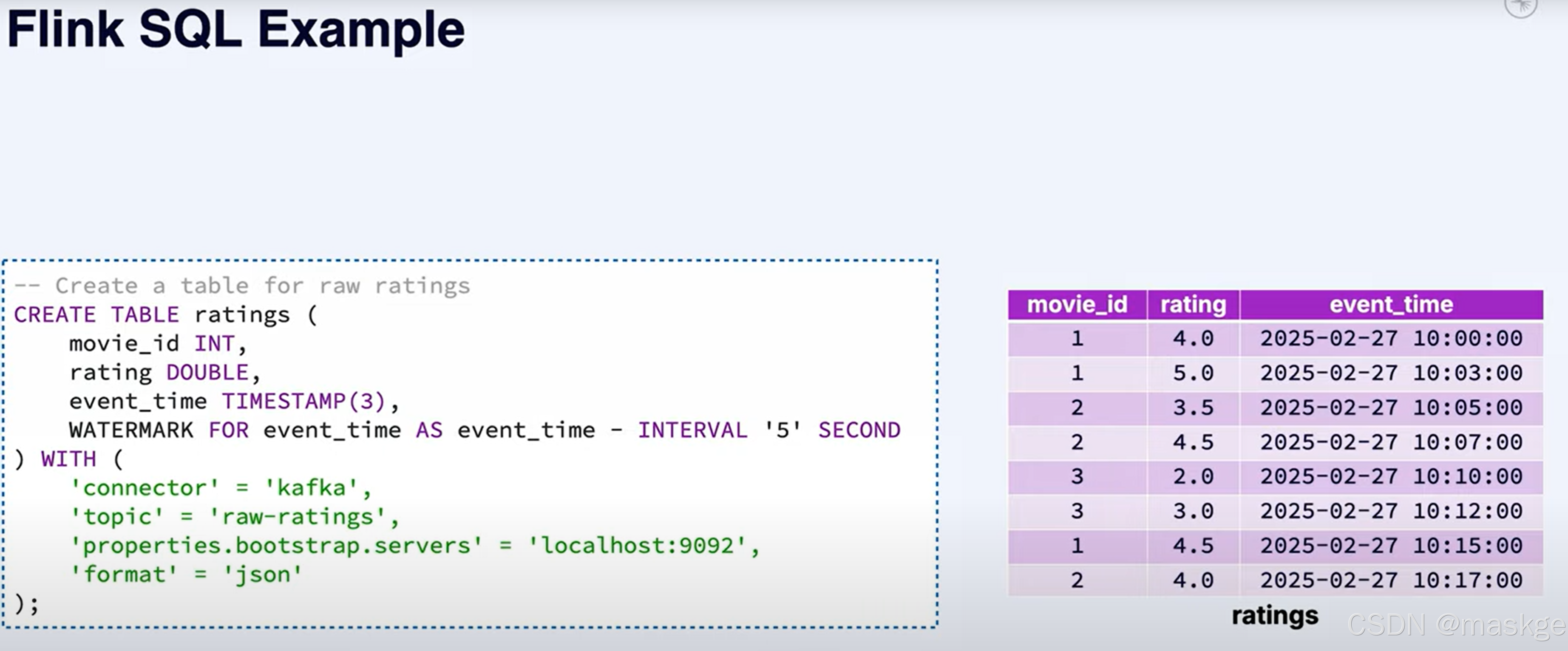Viewport: 1568px width, 651px height.
Task: Click rating "5.0" in the 10:03:00 row
Action: (1194, 373)
